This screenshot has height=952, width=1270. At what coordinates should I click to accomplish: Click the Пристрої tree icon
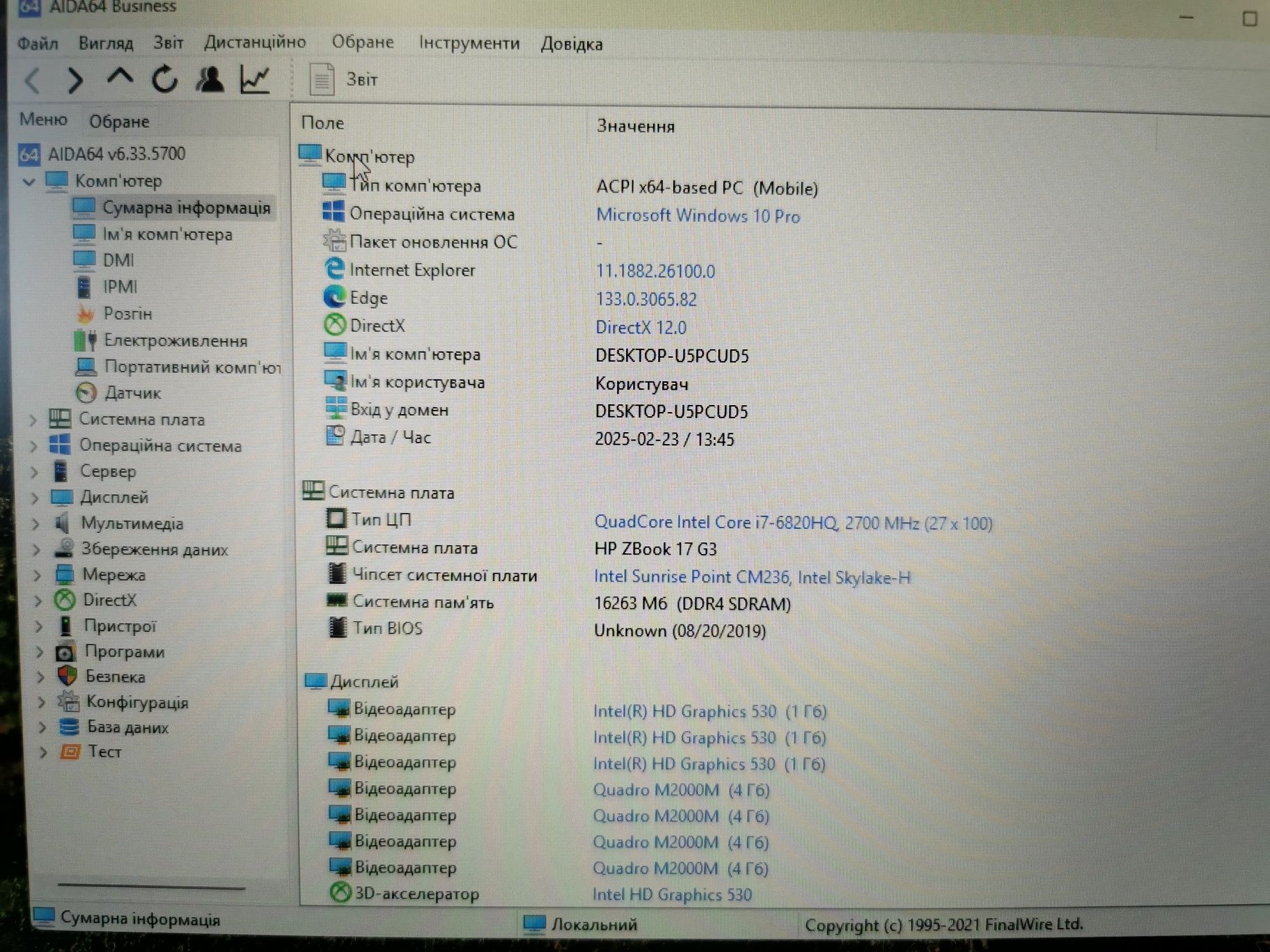pos(65,626)
